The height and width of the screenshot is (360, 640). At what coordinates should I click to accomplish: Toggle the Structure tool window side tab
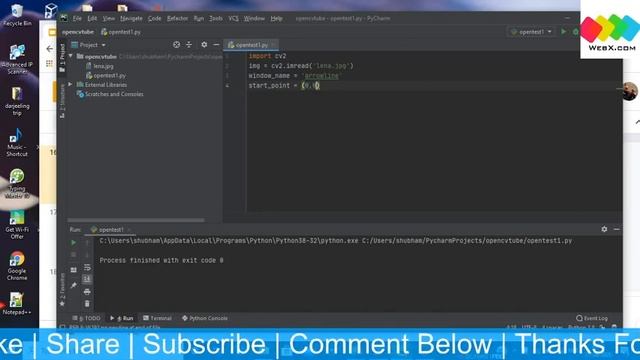pyautogui.click(x=62, y=101)
